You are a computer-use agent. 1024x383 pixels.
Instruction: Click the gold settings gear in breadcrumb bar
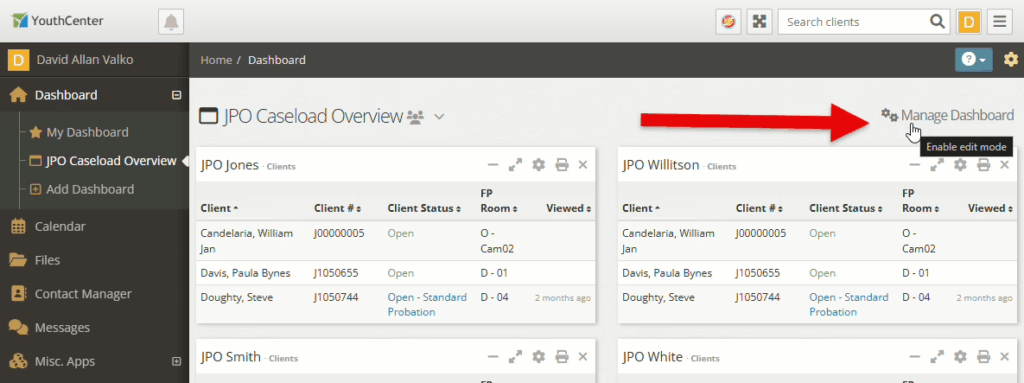coord(1010,59)
